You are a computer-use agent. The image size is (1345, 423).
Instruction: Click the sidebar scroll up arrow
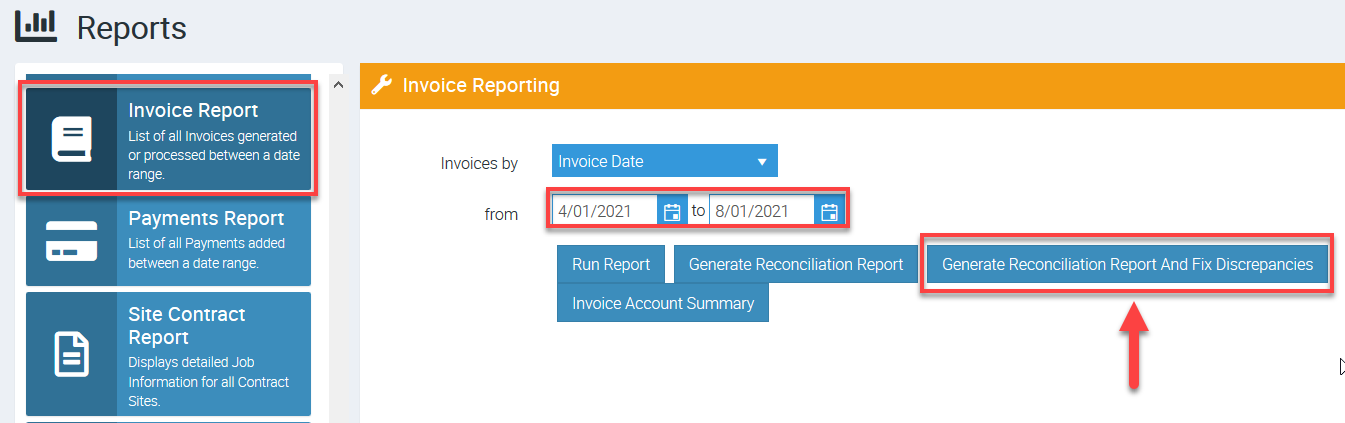(337, 85)
